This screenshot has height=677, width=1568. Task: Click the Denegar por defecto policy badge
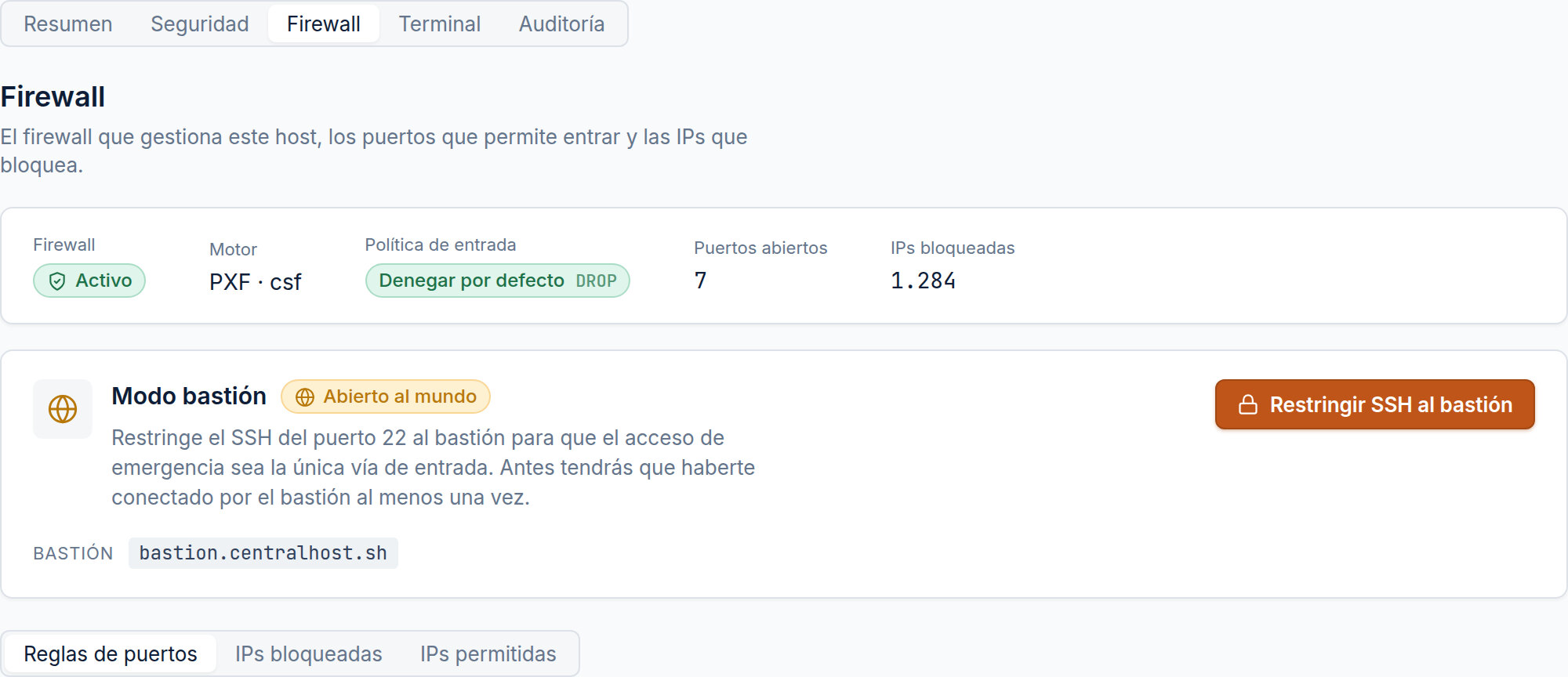(x=498, y=281)
